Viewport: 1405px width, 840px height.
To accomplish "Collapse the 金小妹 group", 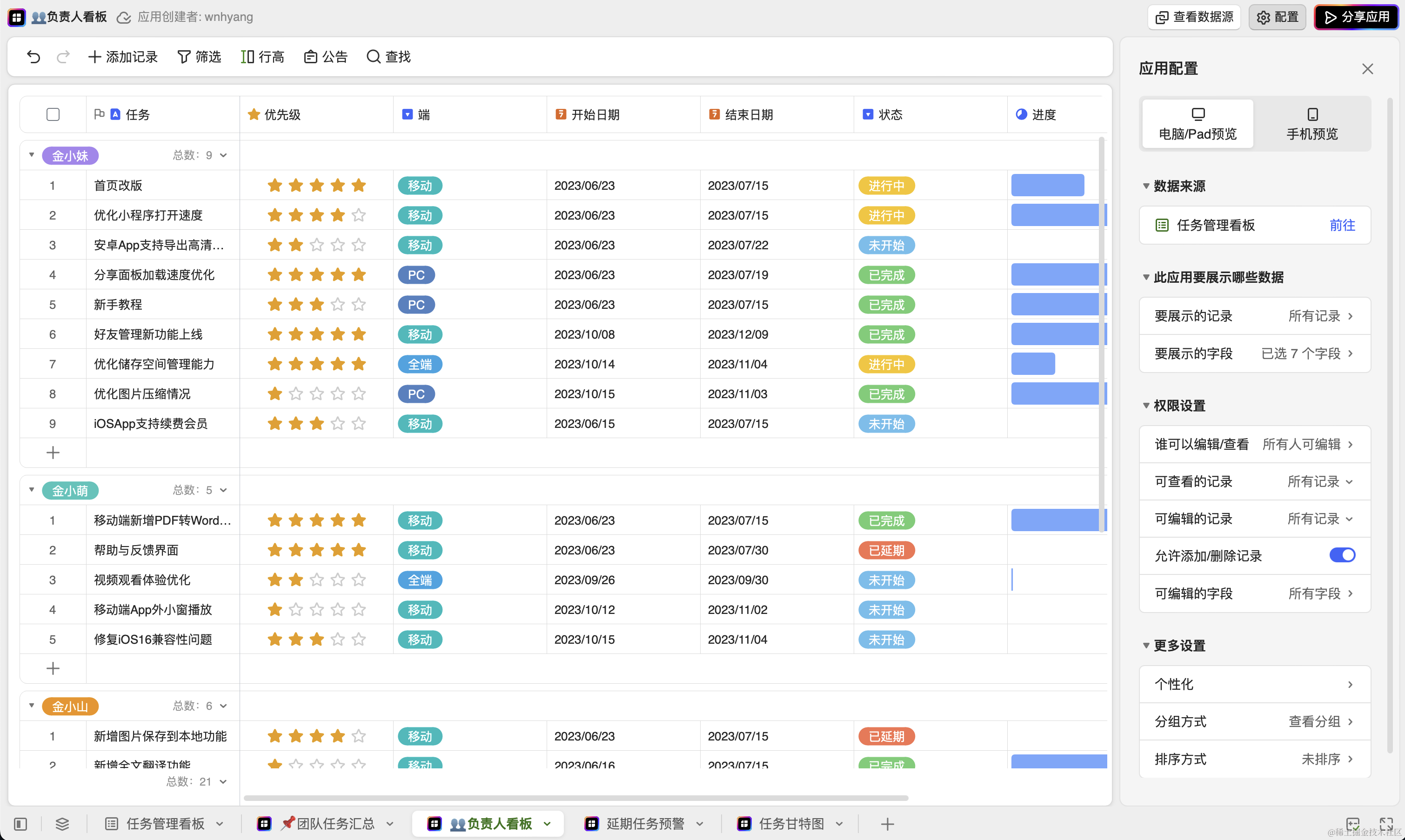I will [x=32, y=155].
